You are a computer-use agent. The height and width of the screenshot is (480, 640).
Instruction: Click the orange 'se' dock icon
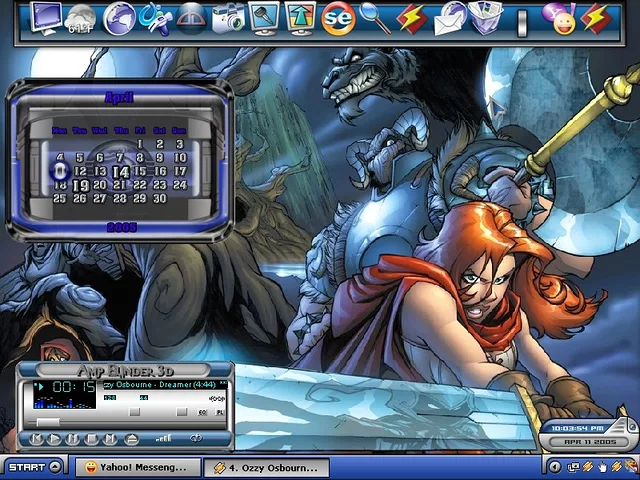tap(339, 18)
